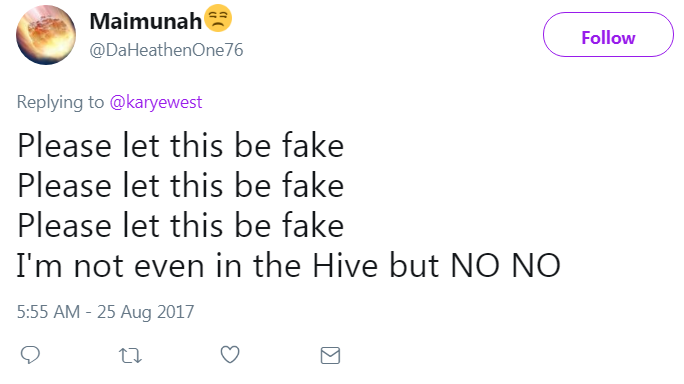This screenshot has height=384, width=684.
Task: Click the middle 'Please let this be fake' line
Action: point(181,186)
